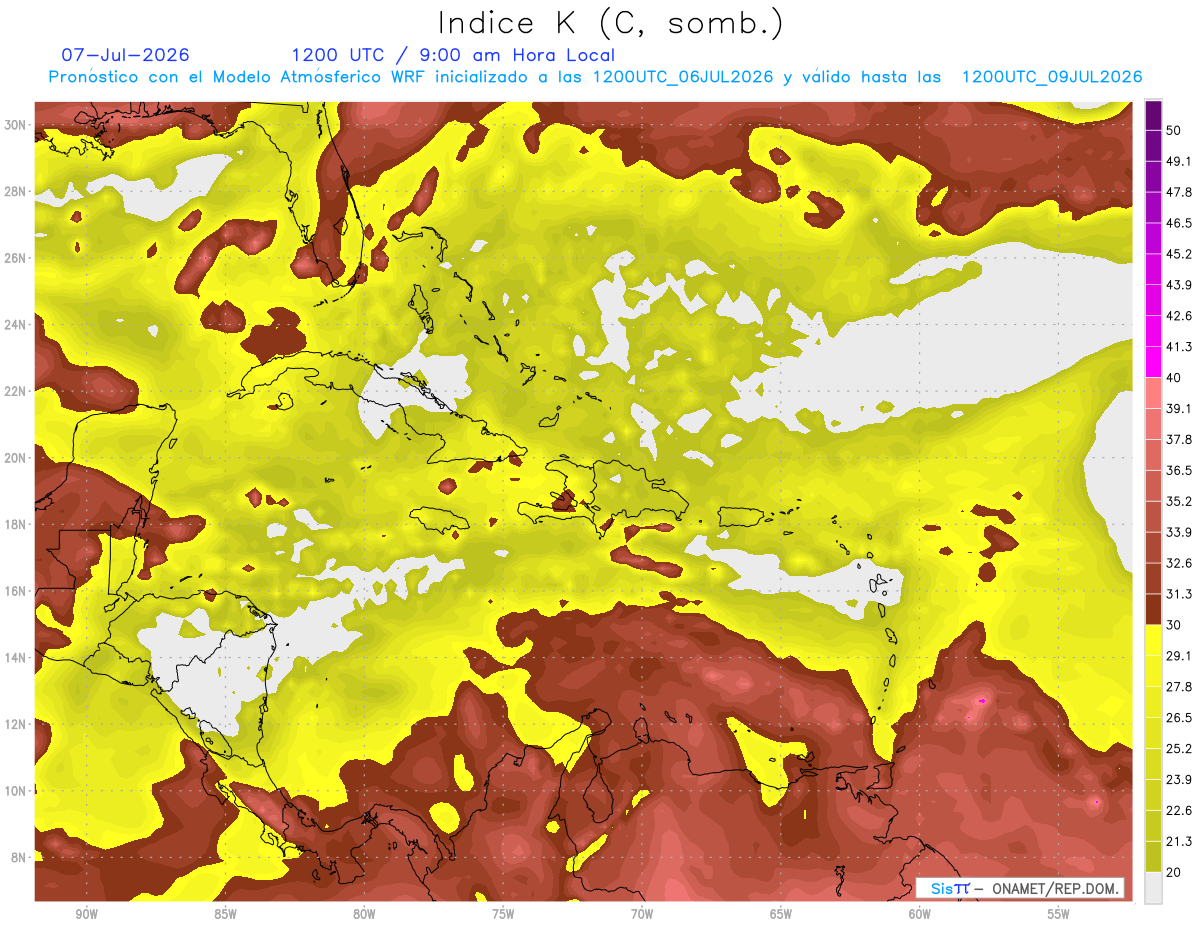
Task: Click the '80W' longitude label
Action: [x=364, y=915]
